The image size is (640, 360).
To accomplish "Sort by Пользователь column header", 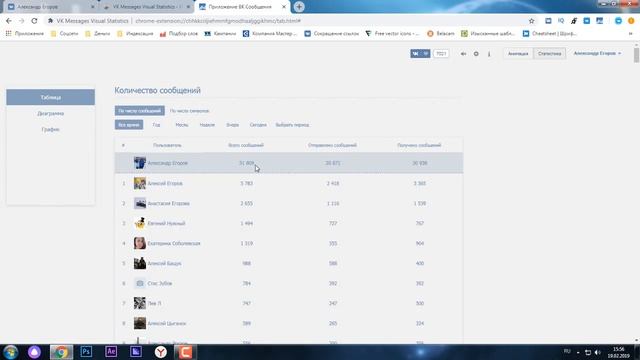I will click(167, 145).
